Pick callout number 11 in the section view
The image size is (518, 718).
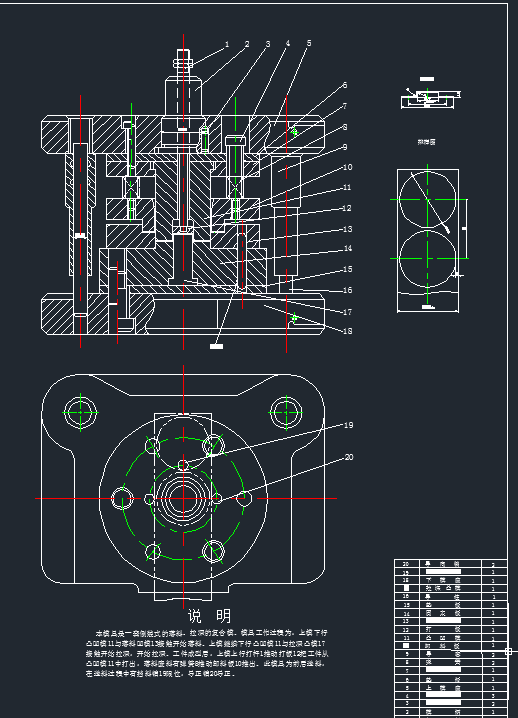point(347,187)
